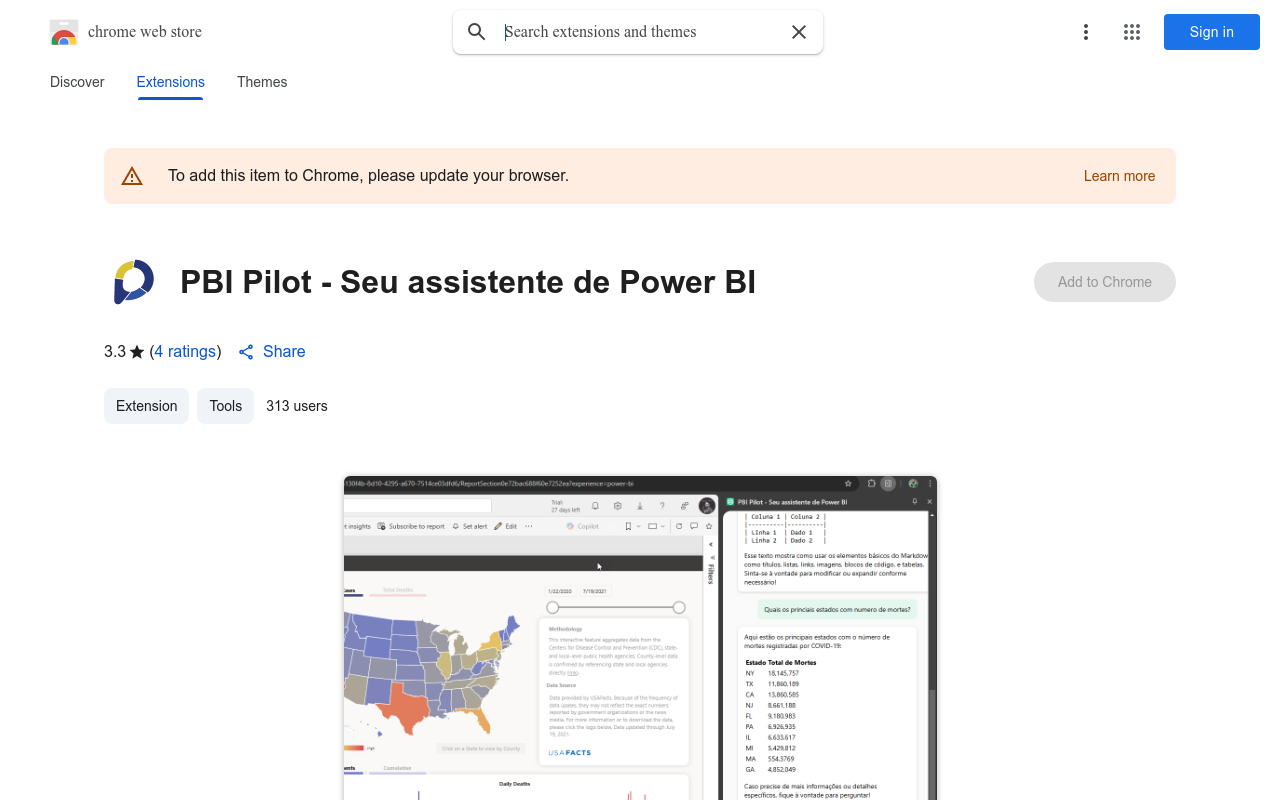Screen dimensions: 1280x800
Task: Focus the Search extensions and themes field
Action: click(640, 32)
